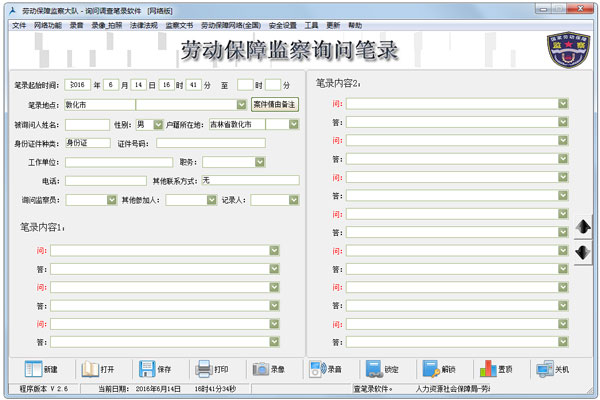Open the 安全设置 menu
This screenshot has height=400, width=600.
[x=283, y=25]
